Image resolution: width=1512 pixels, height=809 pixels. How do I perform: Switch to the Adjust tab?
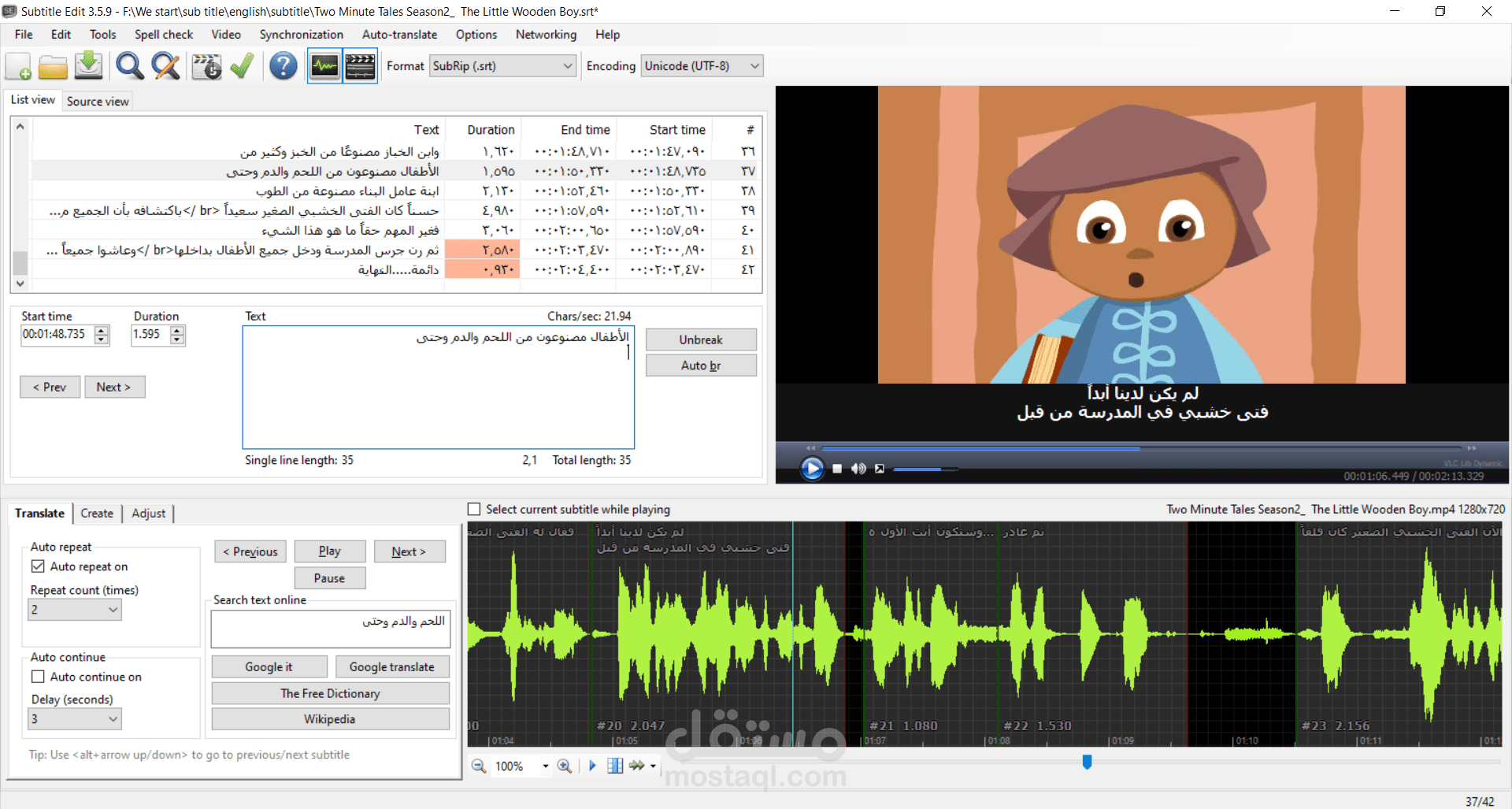click(x=149, y=513)
